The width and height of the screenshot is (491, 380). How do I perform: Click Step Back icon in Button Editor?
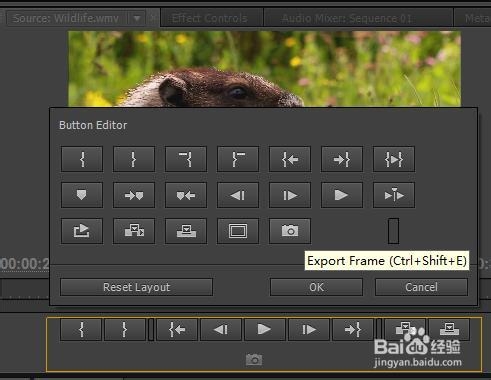[x=238, y=195]
